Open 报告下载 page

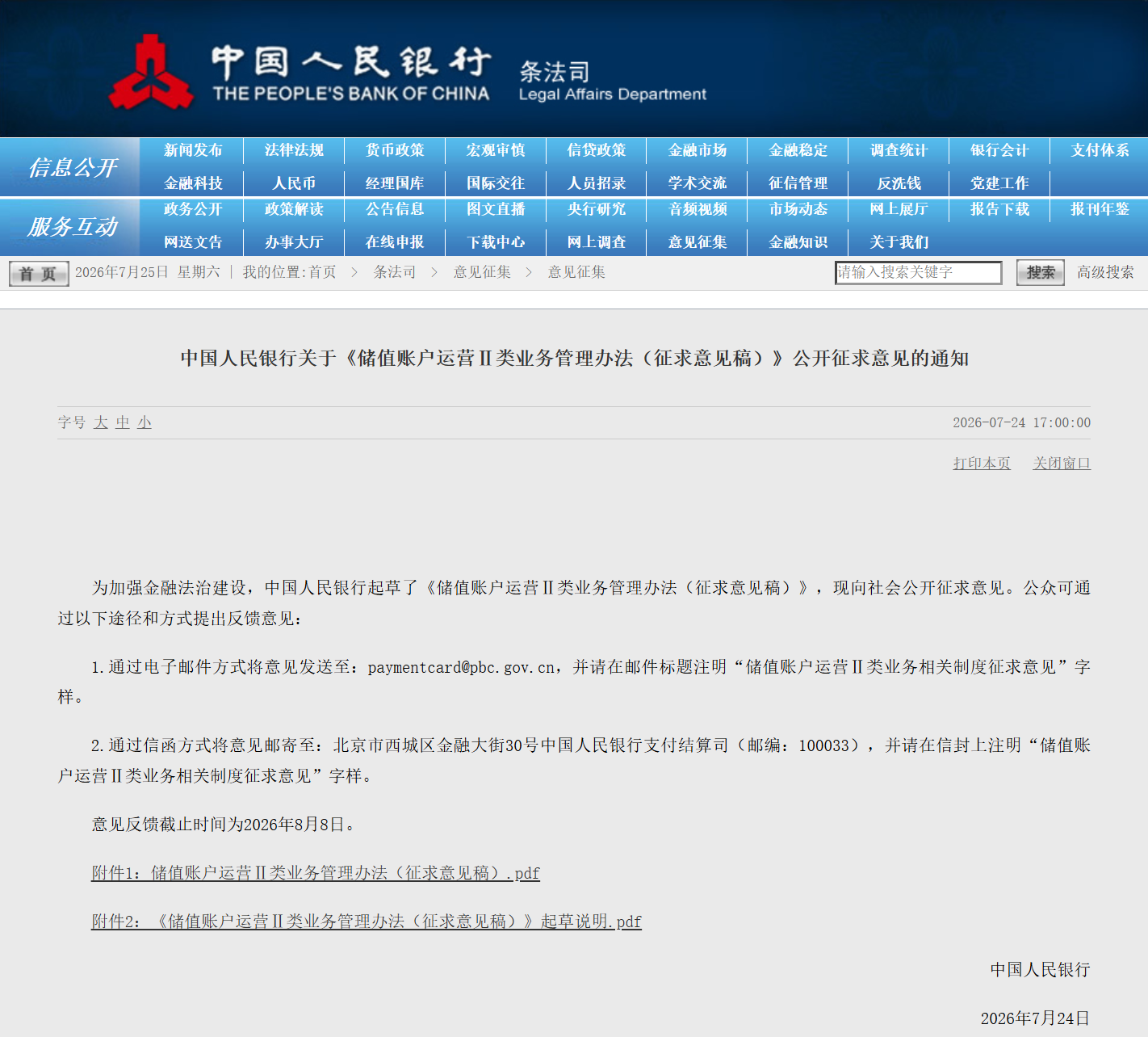coord(999,209)
